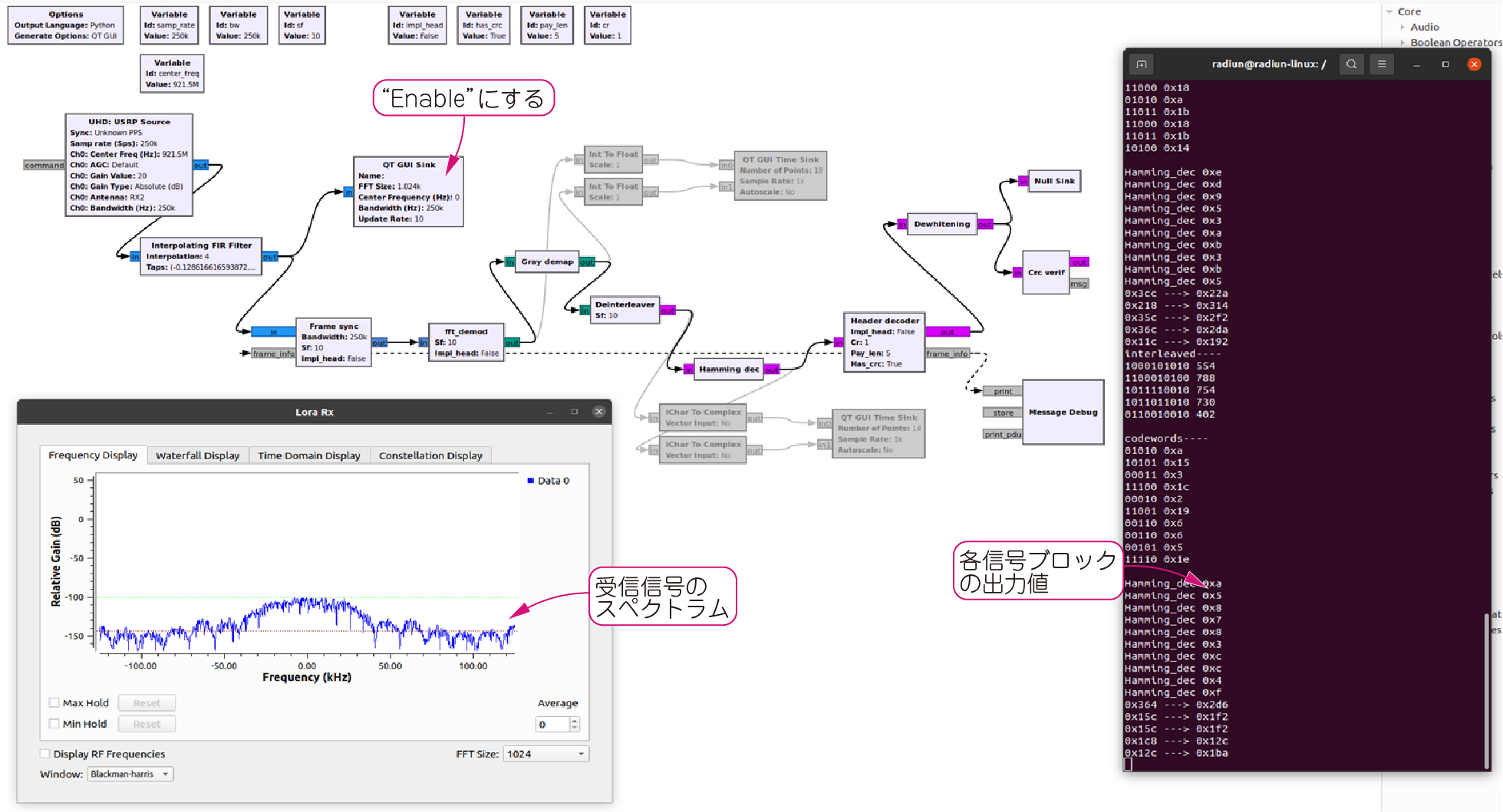Collapse the Core tree category
1503x812 pixels.
pyautogui.click(x=1389, y=12)
